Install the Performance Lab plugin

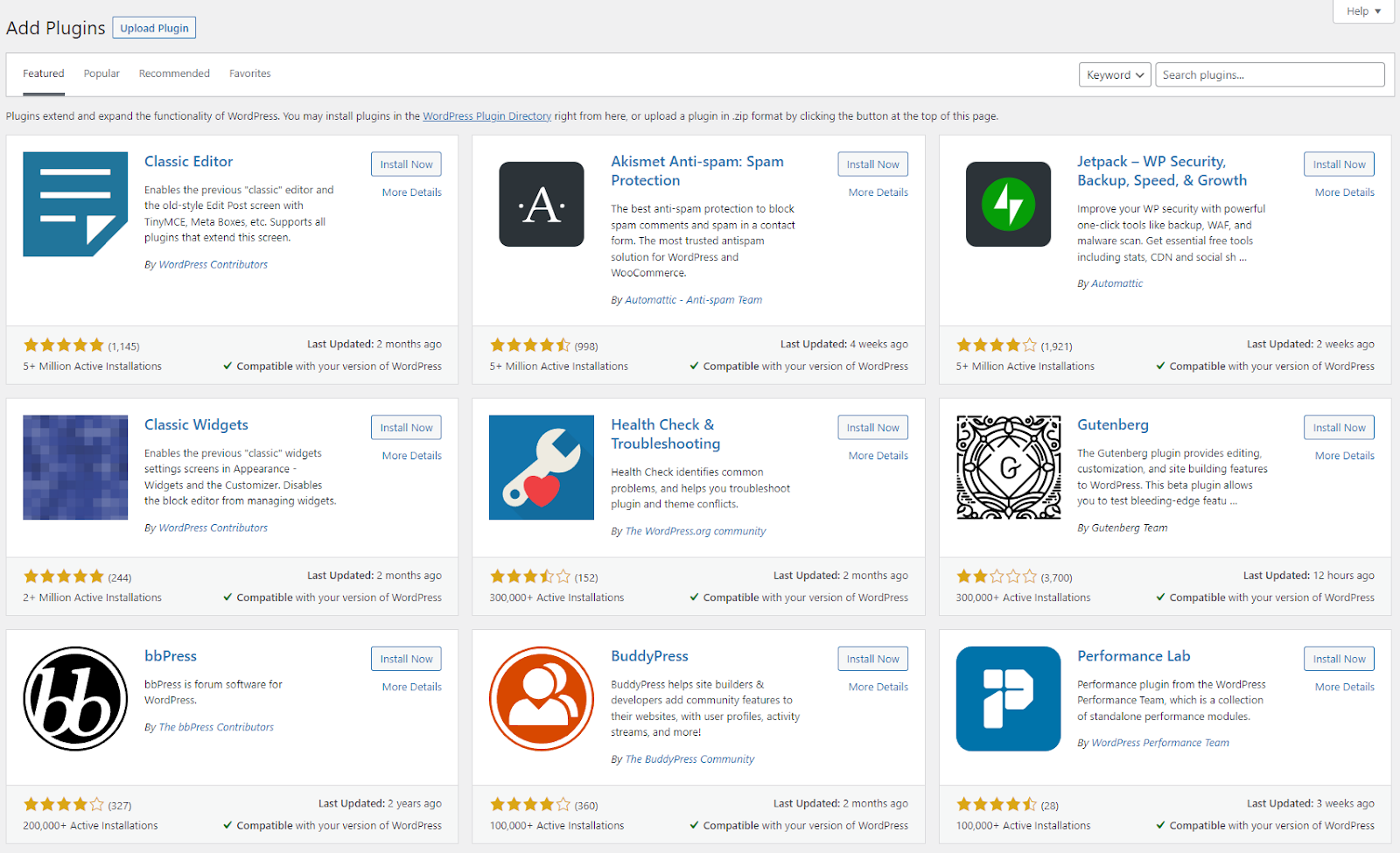tap(1339, 659)
